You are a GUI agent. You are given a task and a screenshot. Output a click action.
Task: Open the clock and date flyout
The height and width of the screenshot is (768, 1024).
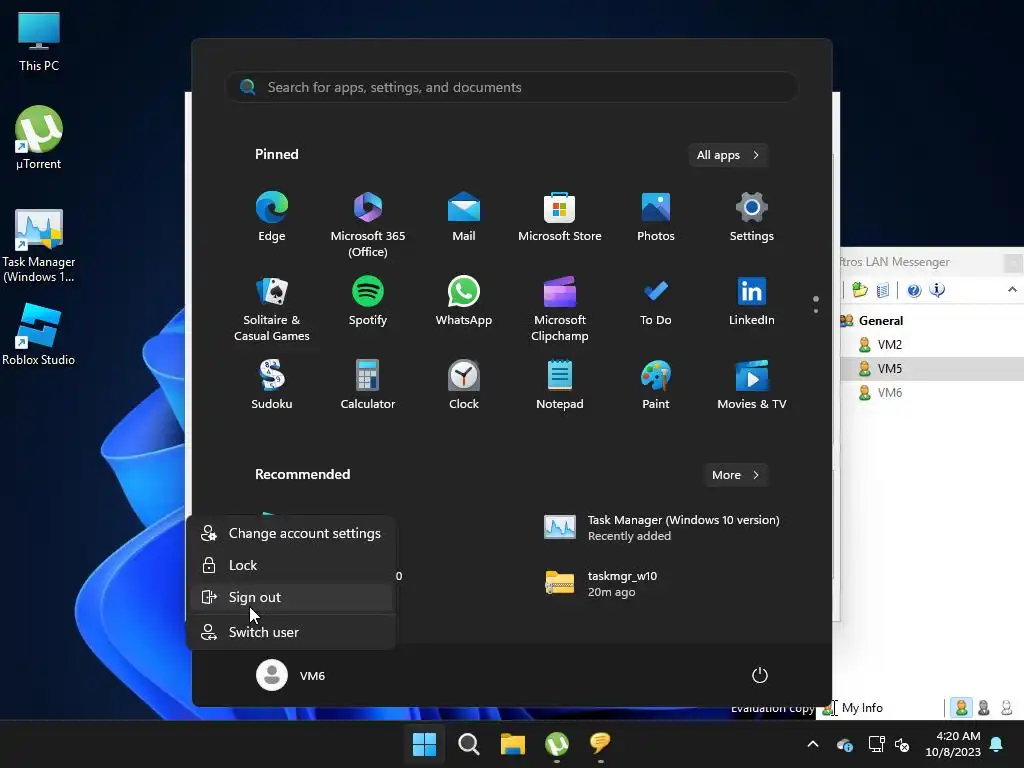(x=953, y=744)
